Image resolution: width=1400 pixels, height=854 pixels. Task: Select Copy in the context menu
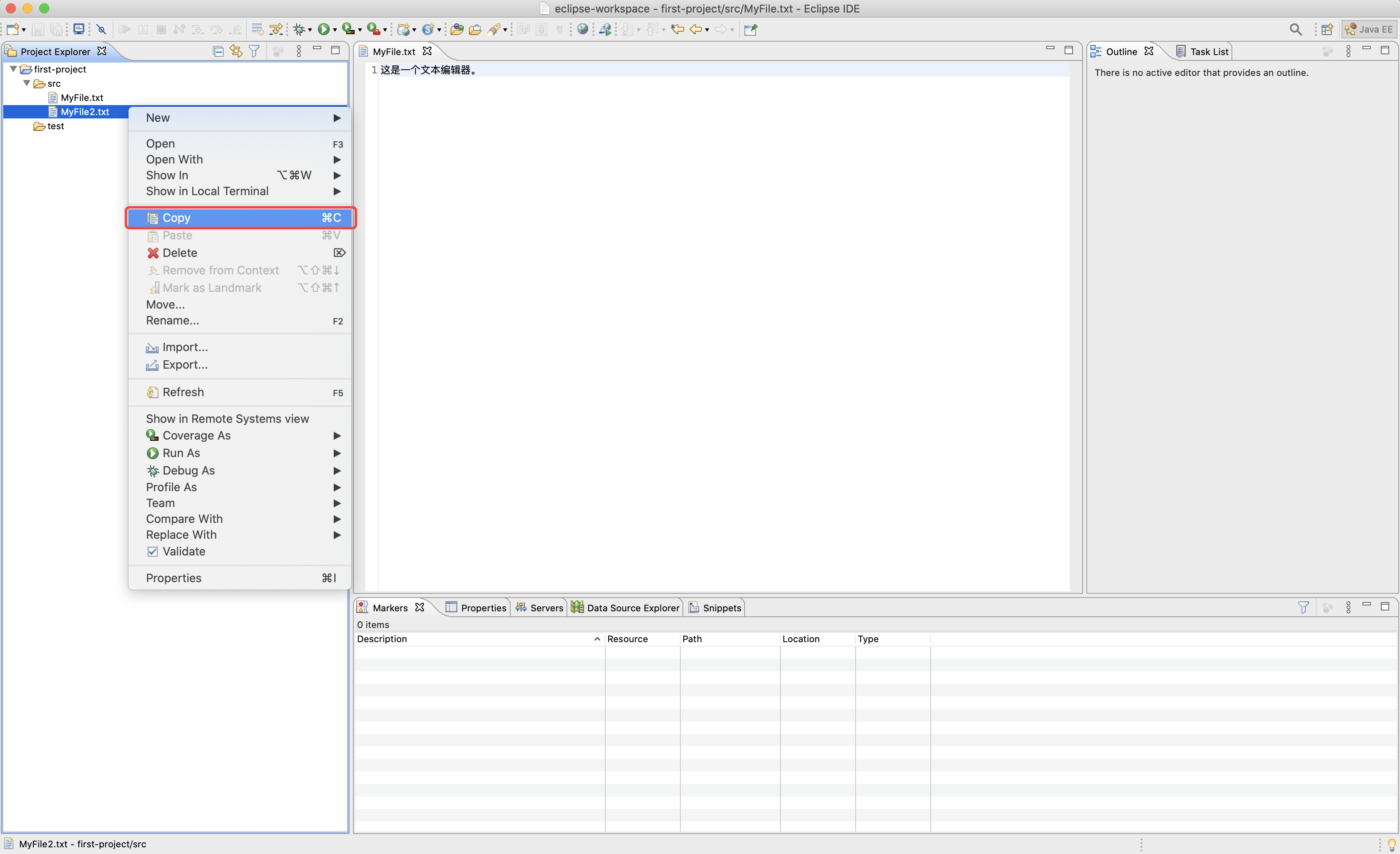coord(240,218)
